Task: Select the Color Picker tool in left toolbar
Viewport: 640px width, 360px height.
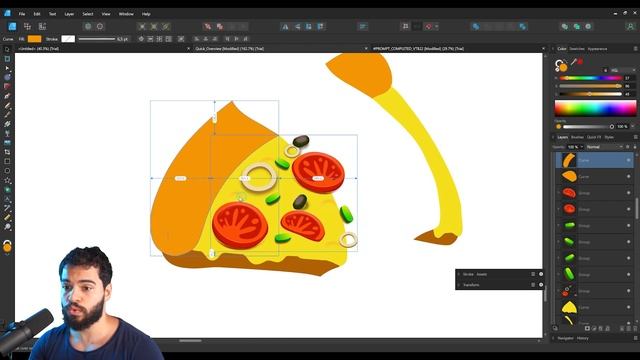Action: coord(7,208)
